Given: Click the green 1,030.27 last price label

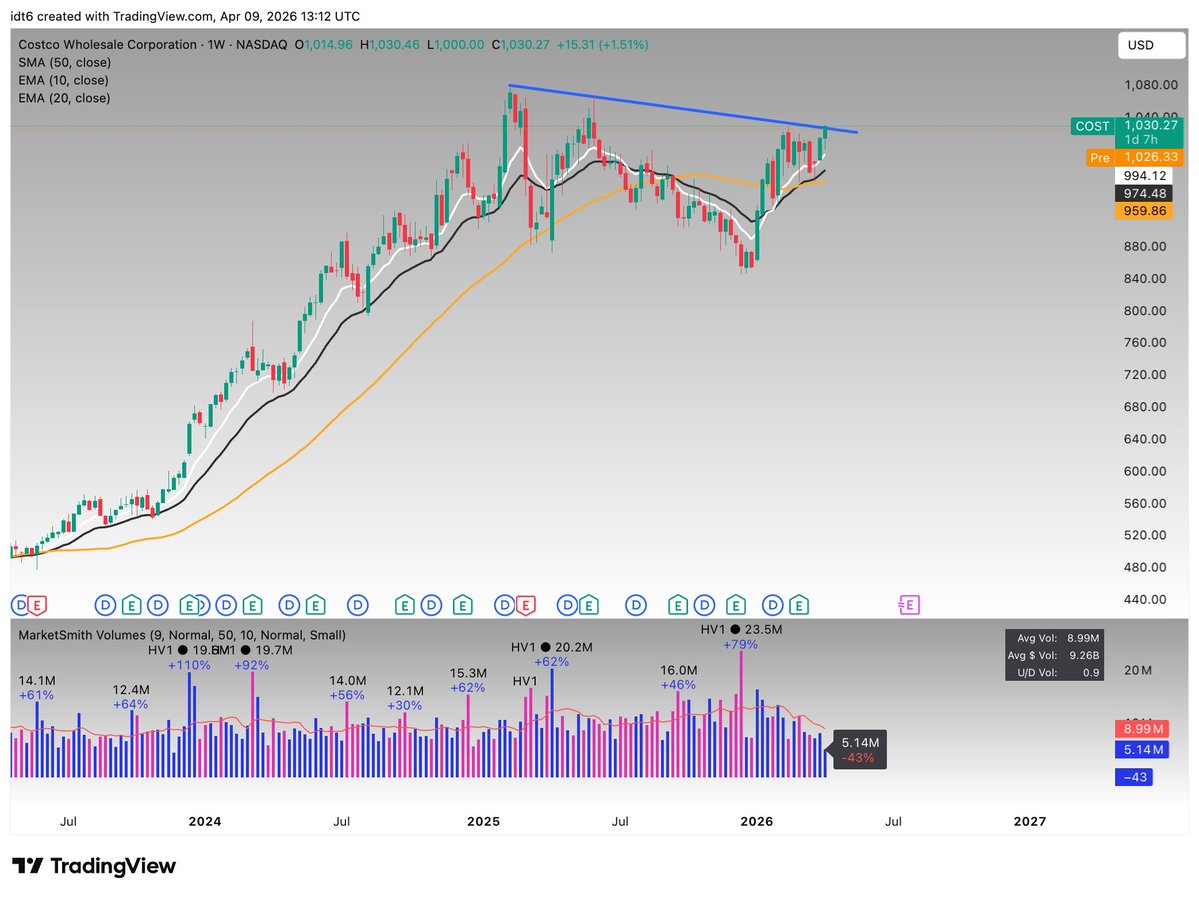Looking at the screenshot, I should point(1150,125).
